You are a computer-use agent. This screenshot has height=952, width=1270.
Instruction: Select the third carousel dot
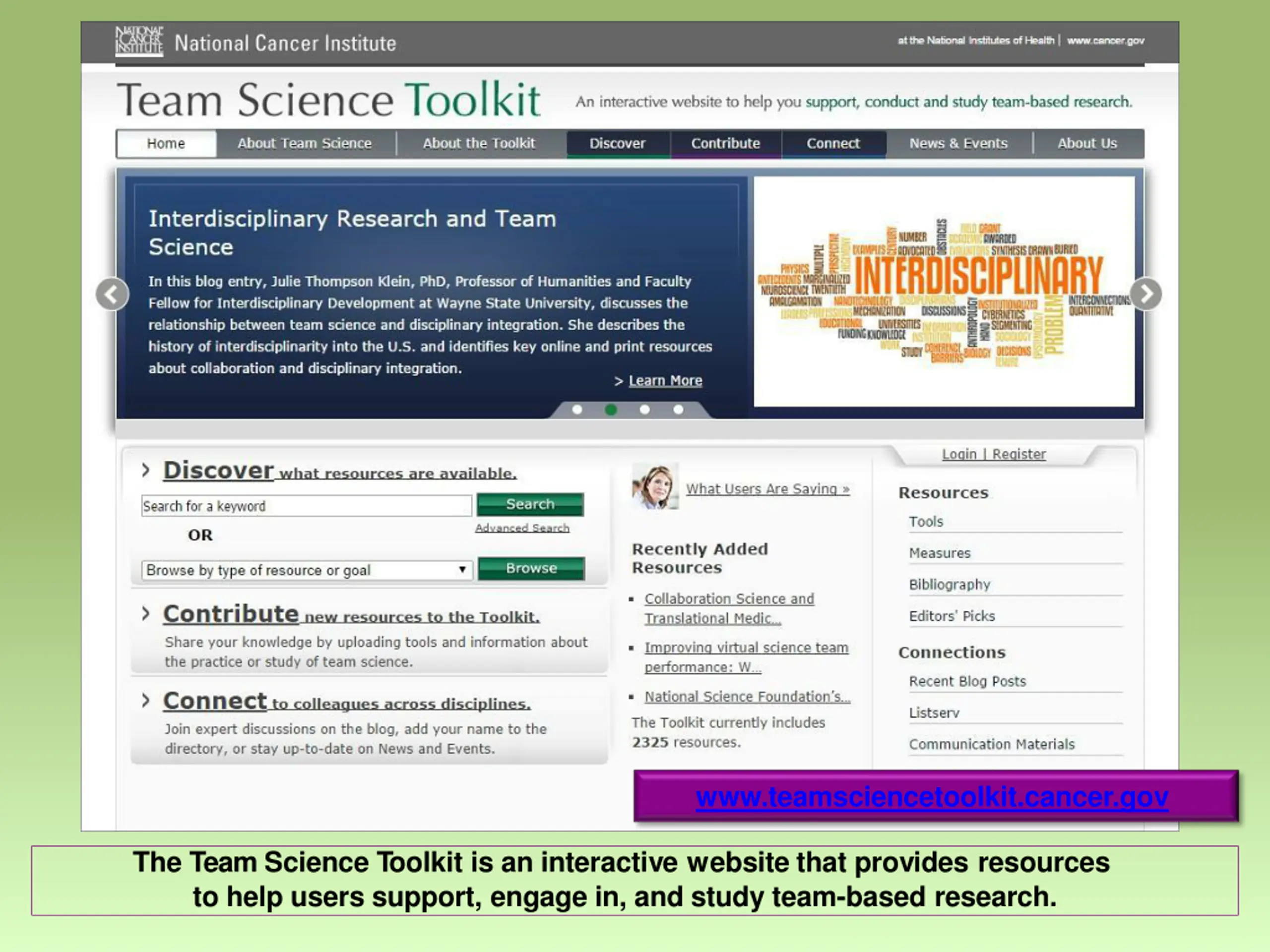click(645, 410)
